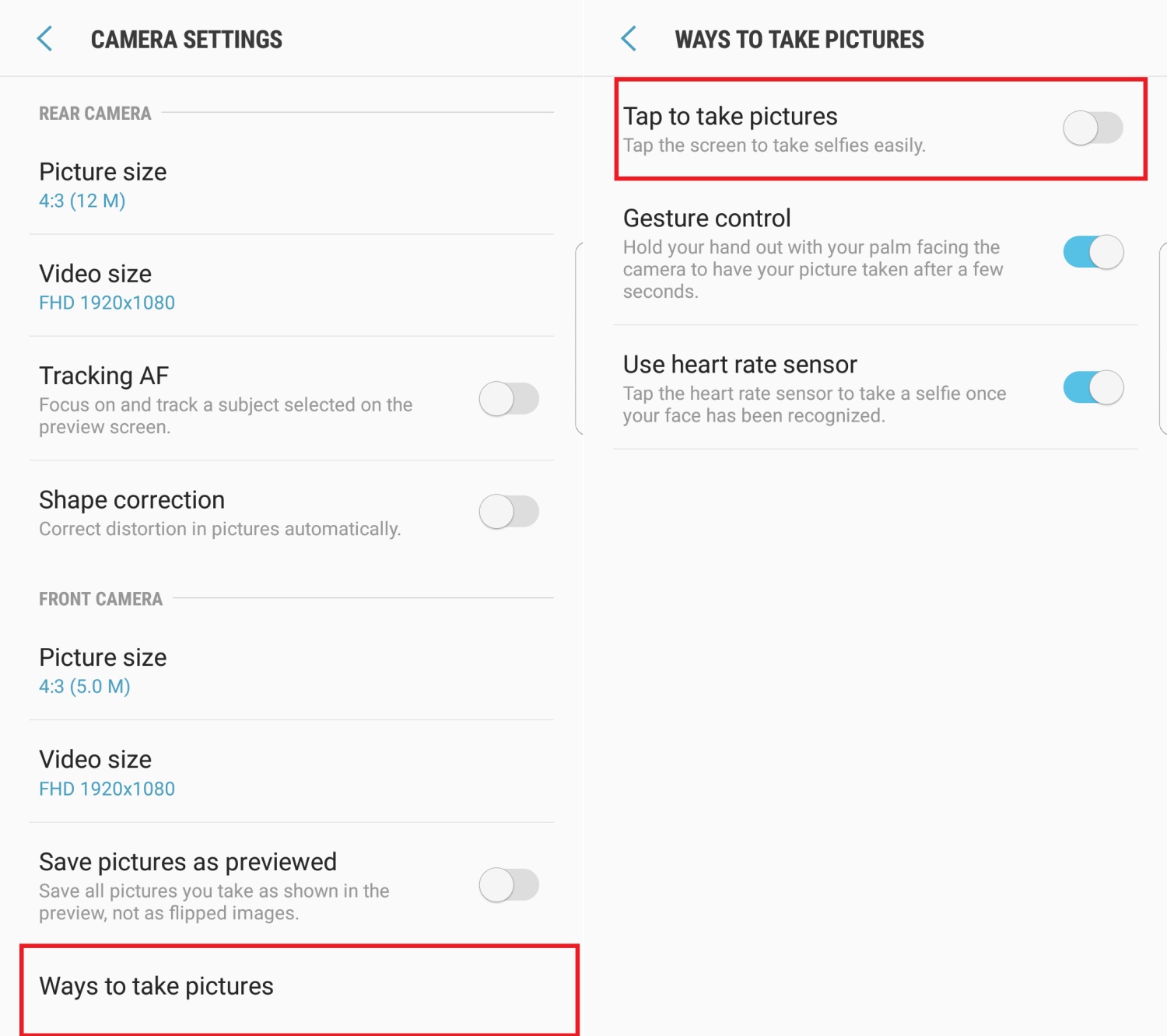Tap the Use heart rate sensor label

740,365
